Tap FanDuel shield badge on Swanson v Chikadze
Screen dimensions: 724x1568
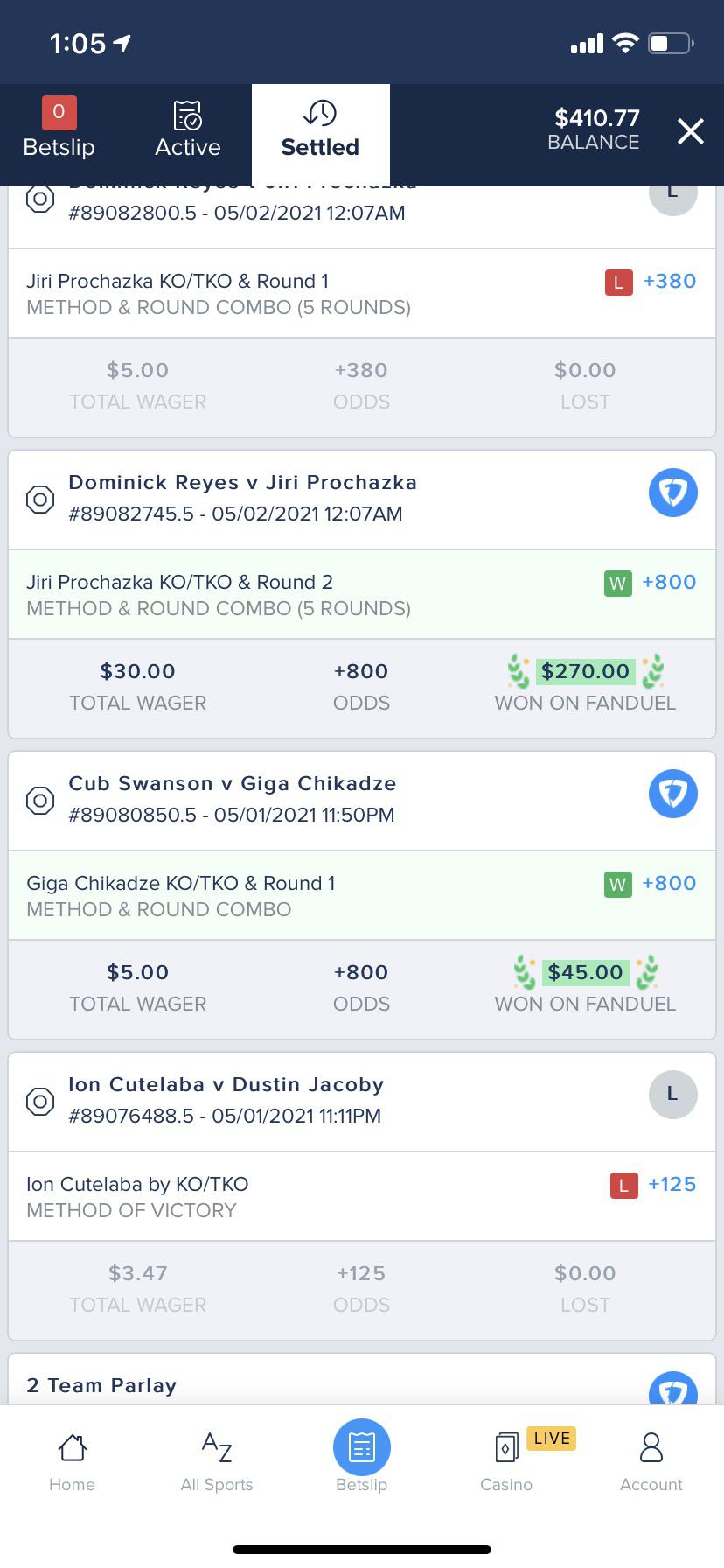point(672,794)
